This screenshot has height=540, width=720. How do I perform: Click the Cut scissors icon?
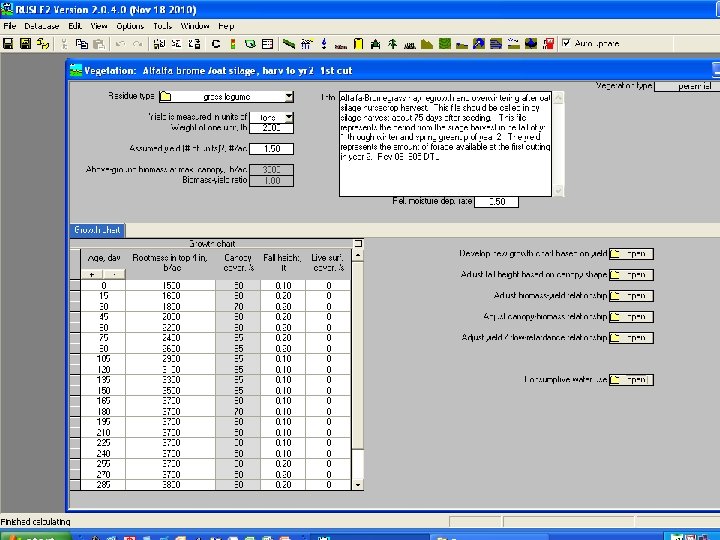pos(64,44)
